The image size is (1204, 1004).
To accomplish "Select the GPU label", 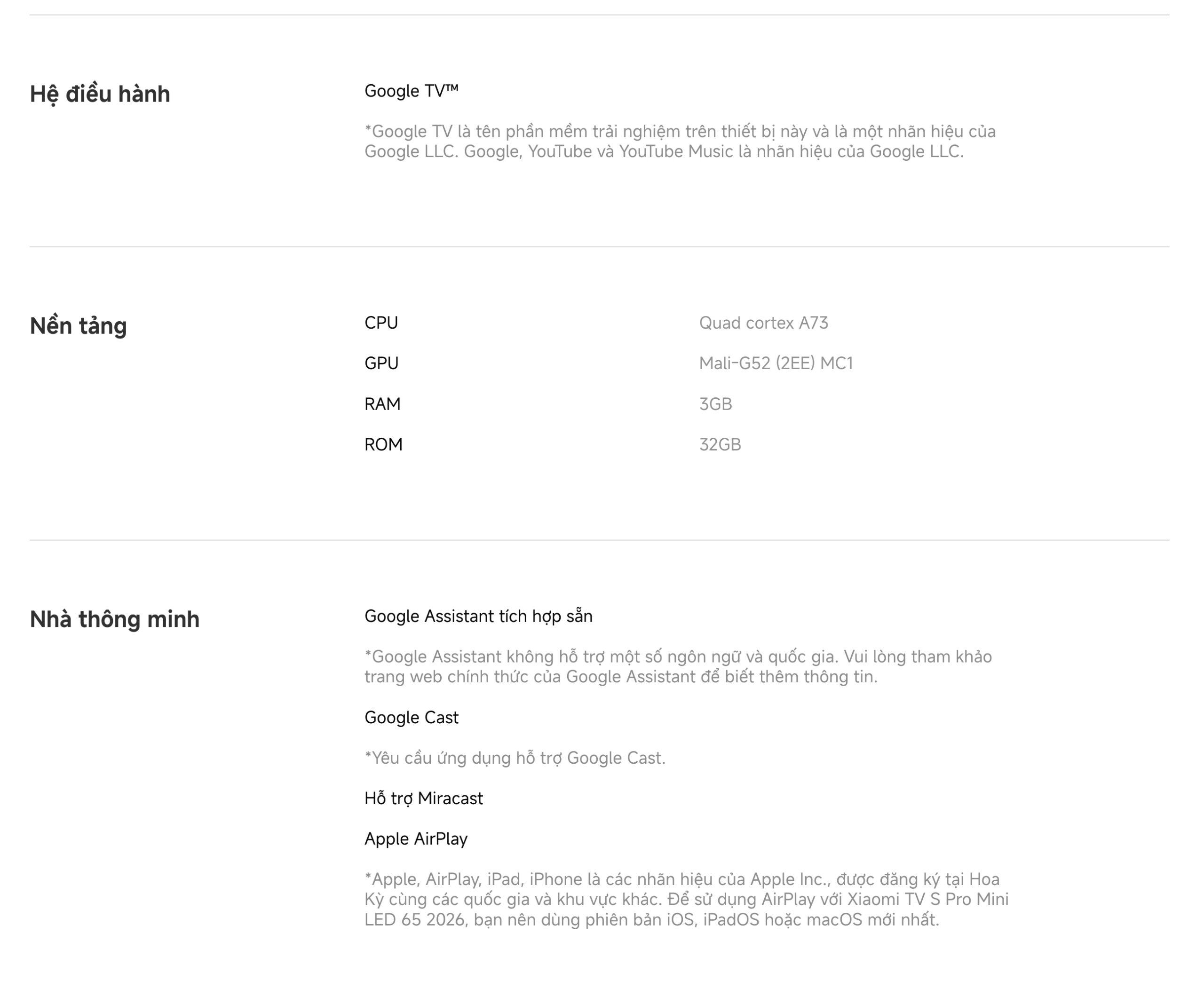I will pos(380,363).
